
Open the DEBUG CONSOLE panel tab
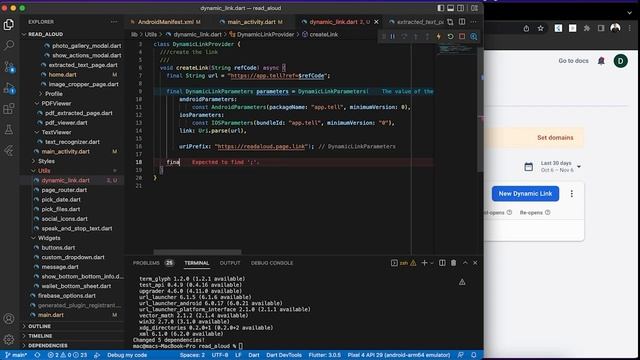pyautogui.click(x=272, y=263)
